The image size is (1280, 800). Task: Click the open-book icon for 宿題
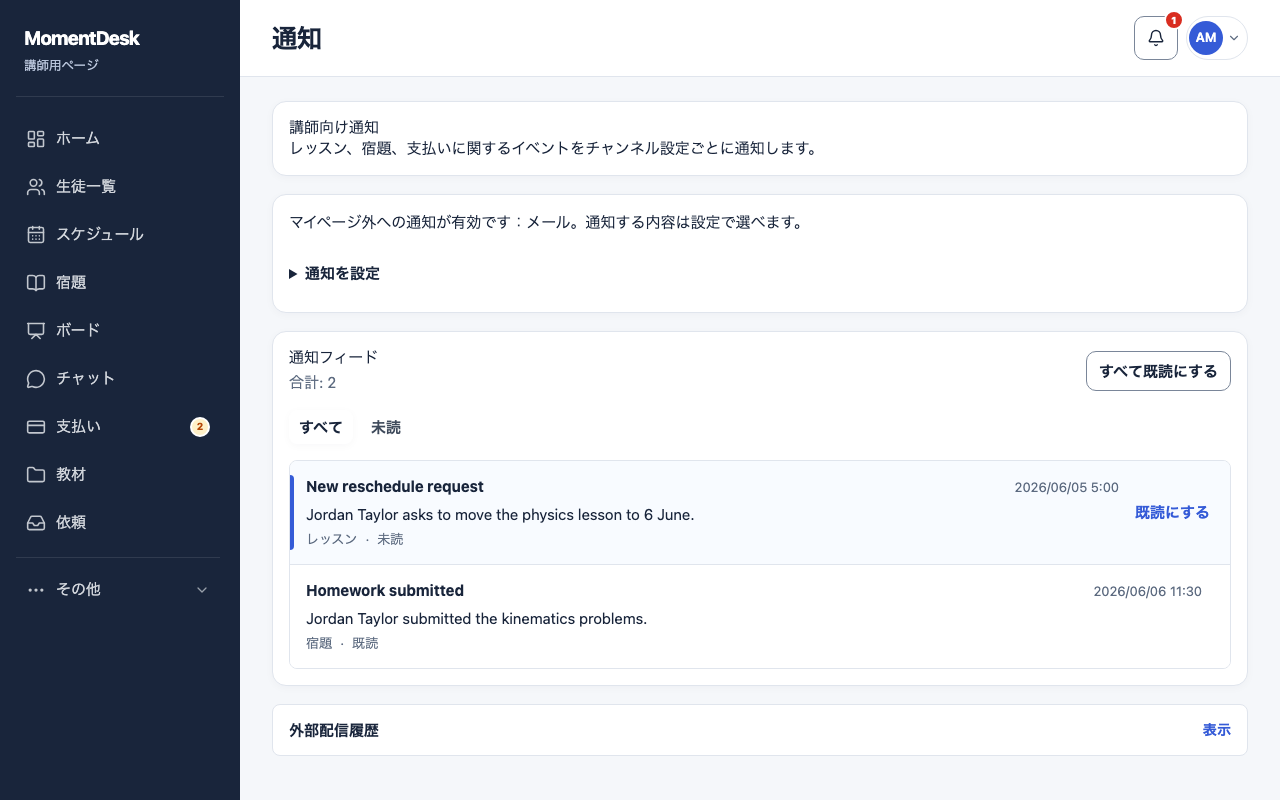pyautogui.click(x=36, y=283)
